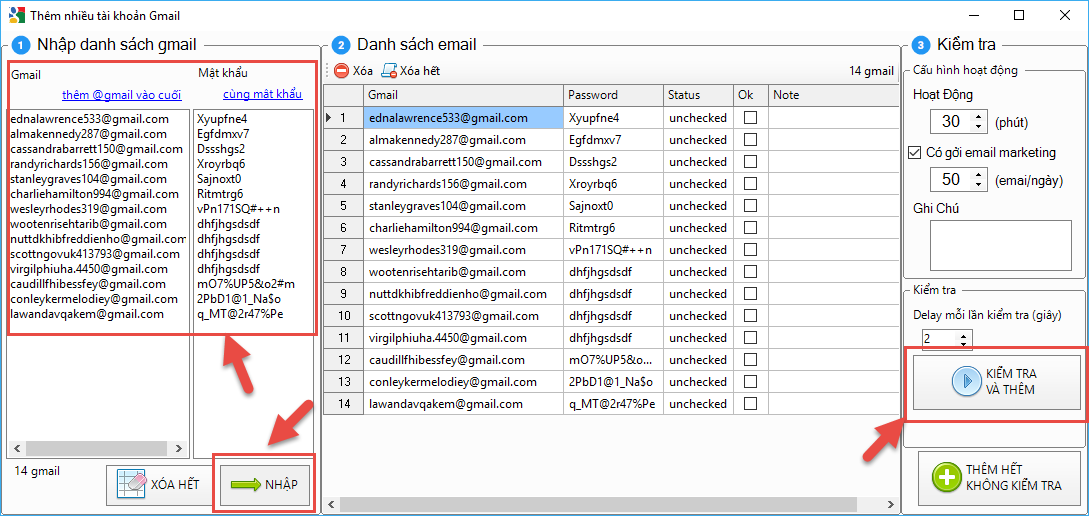Screen dimensions: 1089x516
Task: Check Ok box for ednalawrence533@gmail.com row
Action: [x=750, y=118]
